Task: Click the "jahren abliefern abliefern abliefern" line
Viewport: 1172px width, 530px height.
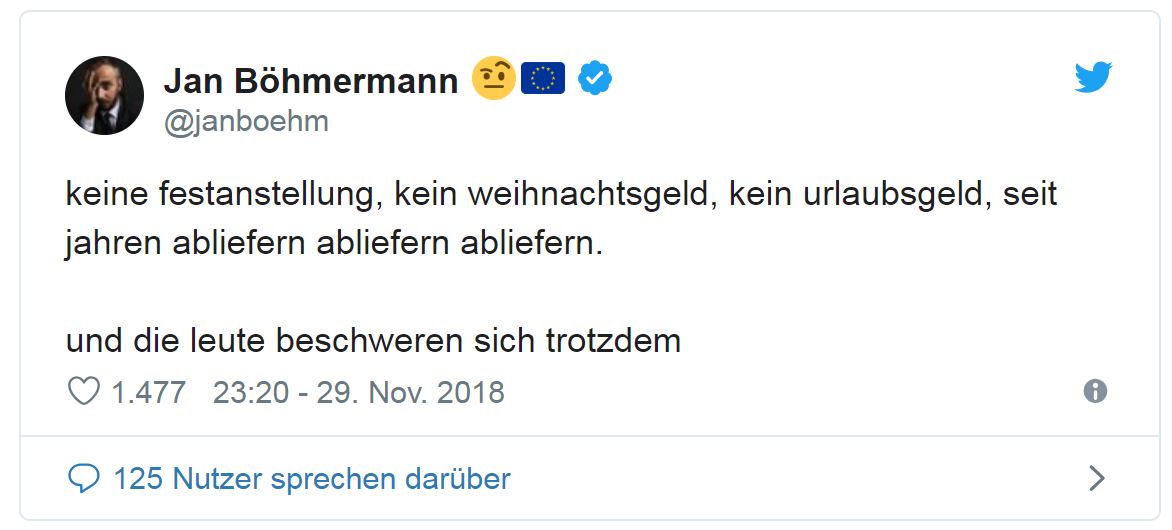Action: (x=334, y=244)
